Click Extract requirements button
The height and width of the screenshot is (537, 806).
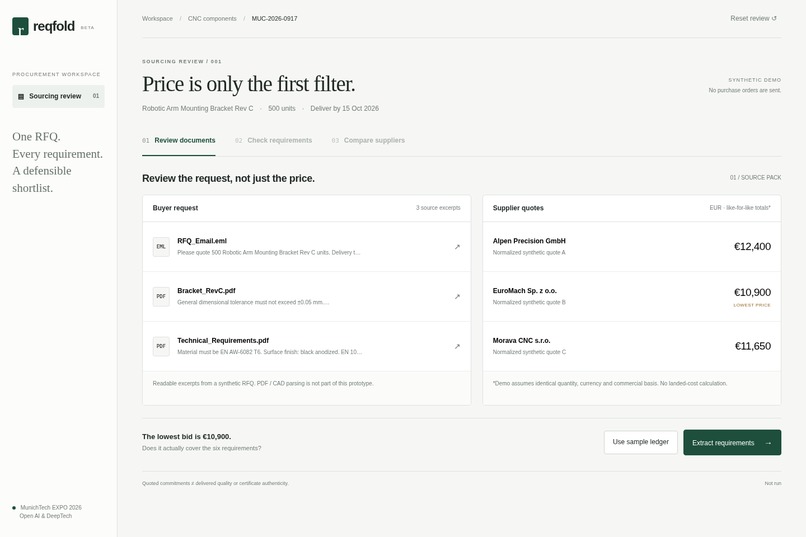coord(732,442)
